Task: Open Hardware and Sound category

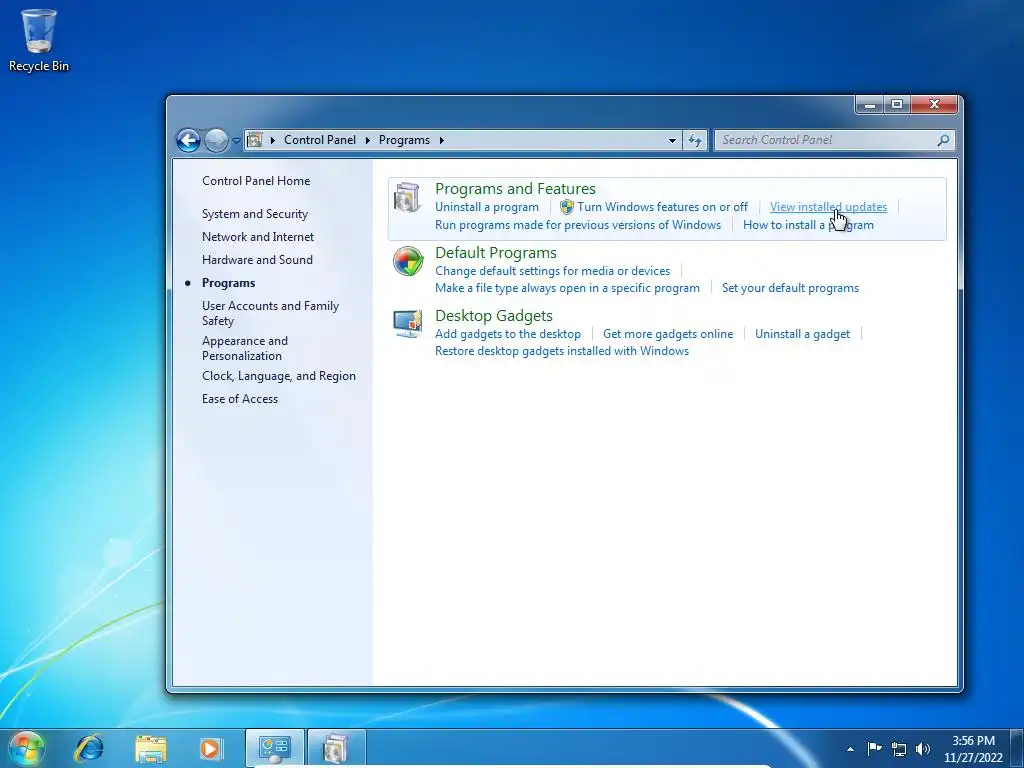Action: click(x=257, y=260)
